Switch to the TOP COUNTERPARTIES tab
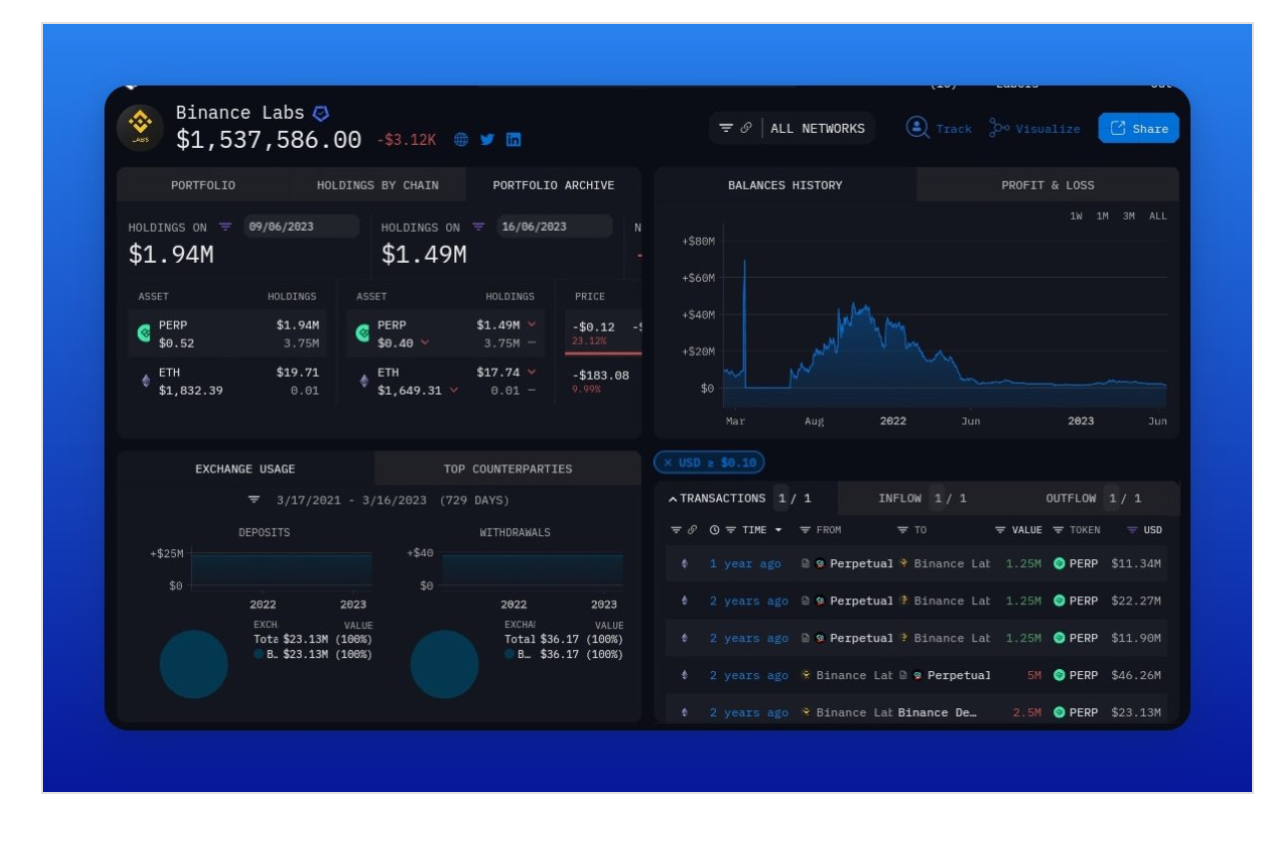1280x842 pixels. [x=508, y=468]
